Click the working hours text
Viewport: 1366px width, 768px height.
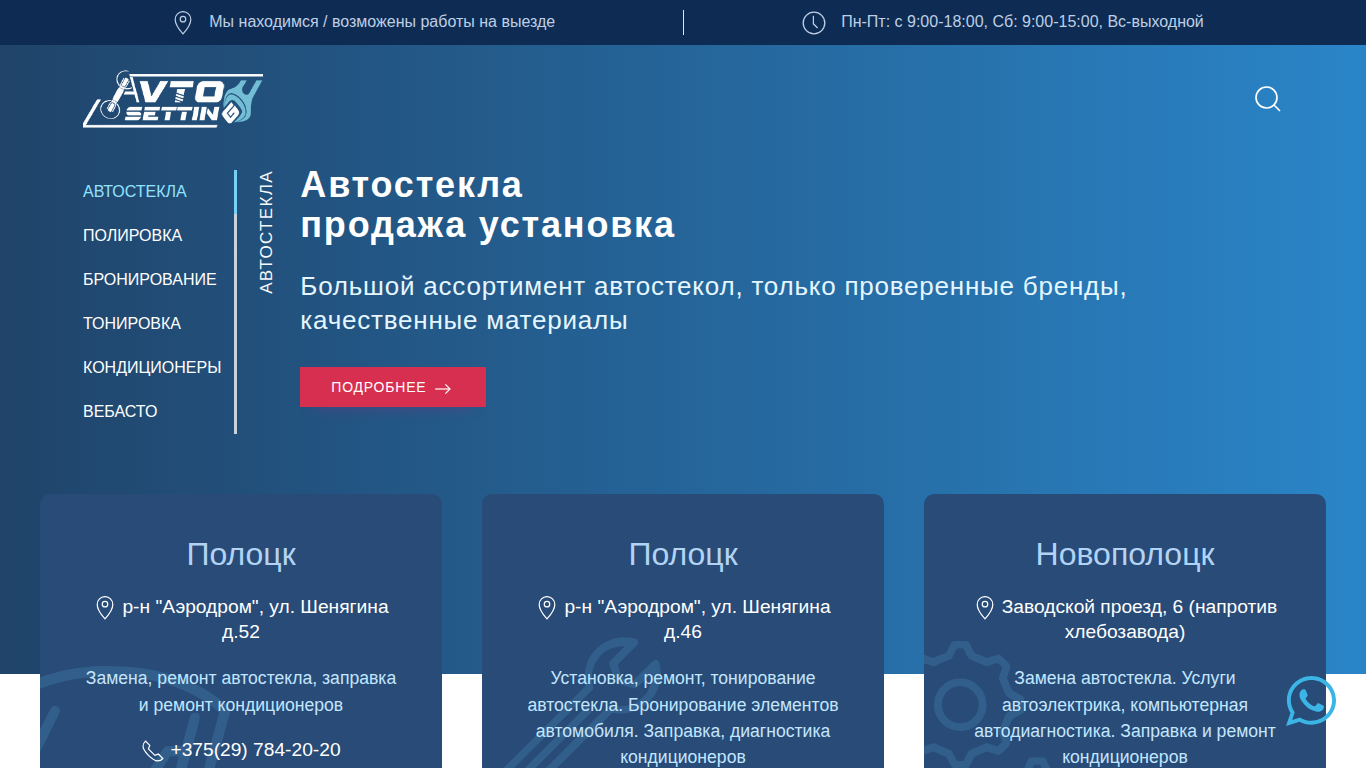pyautogui.click(x=1023, y=22)
